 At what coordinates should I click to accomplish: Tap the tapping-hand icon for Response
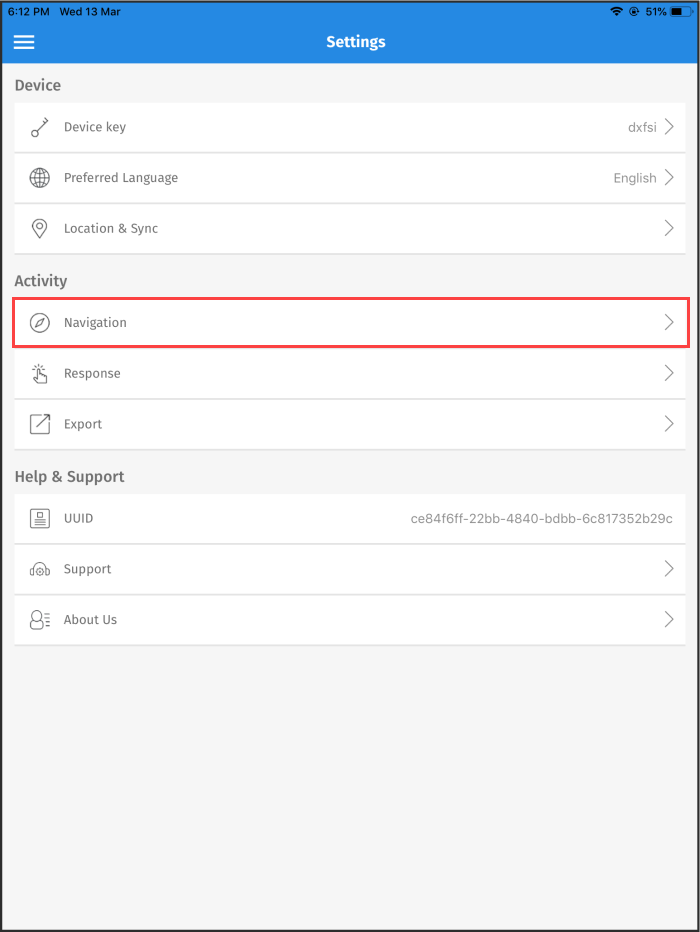coord(39,373)
